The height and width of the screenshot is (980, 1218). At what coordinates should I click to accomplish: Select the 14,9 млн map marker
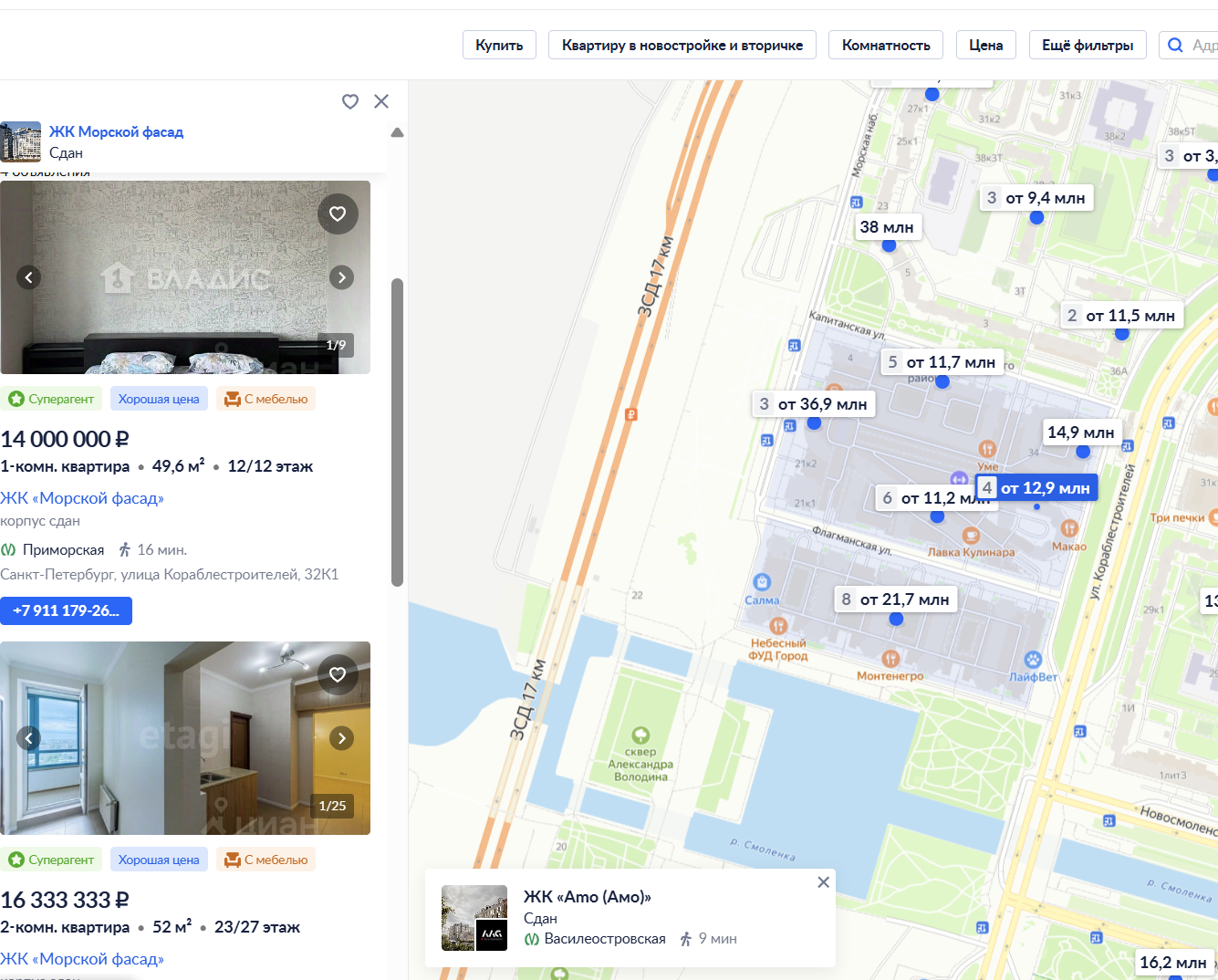(x=1081, y=433)
